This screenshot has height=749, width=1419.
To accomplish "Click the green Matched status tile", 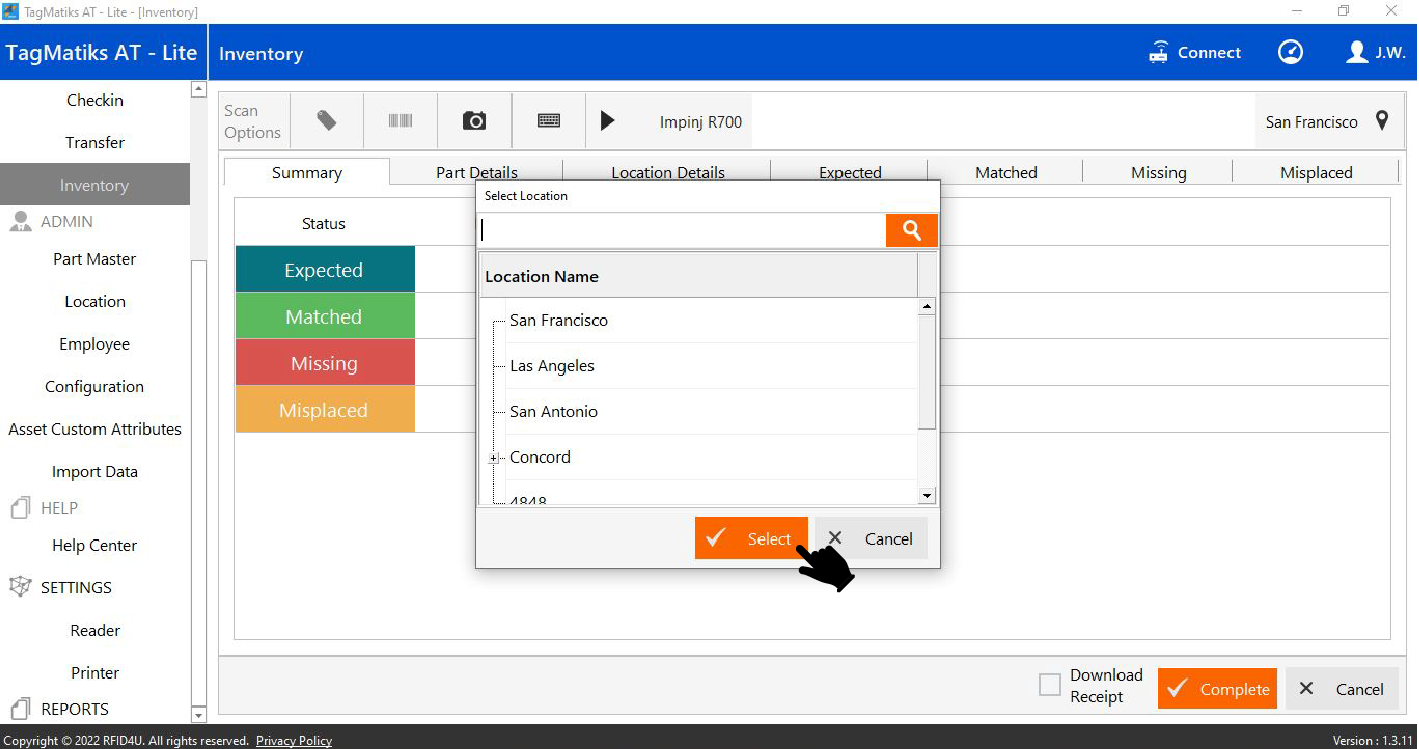I will [x=324, y=317].
